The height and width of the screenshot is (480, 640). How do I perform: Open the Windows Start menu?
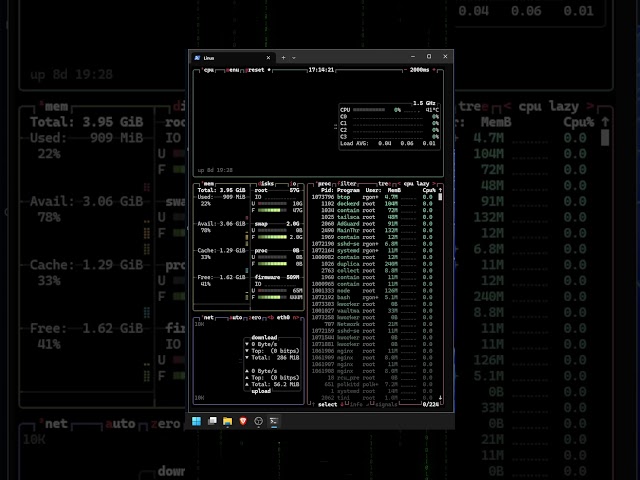[x=196, y=421]
